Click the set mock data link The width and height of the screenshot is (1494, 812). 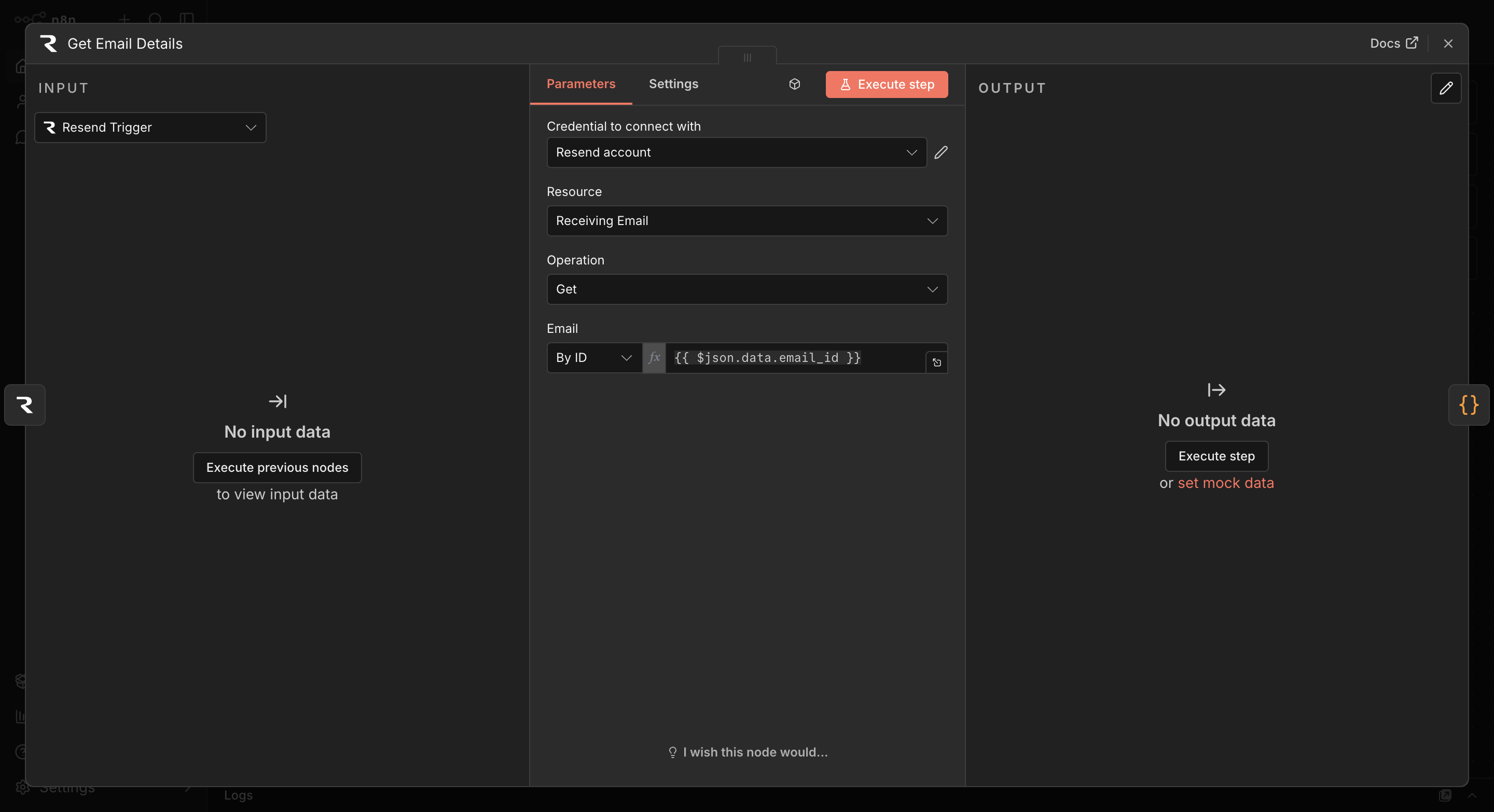(x=1225, y=483)
